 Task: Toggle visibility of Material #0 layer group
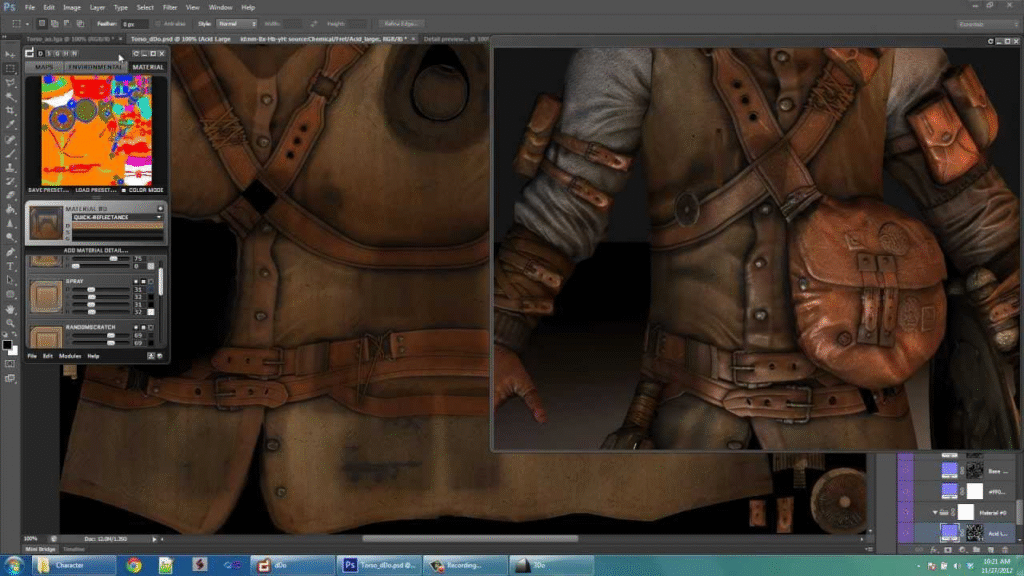tap(904, 512)
